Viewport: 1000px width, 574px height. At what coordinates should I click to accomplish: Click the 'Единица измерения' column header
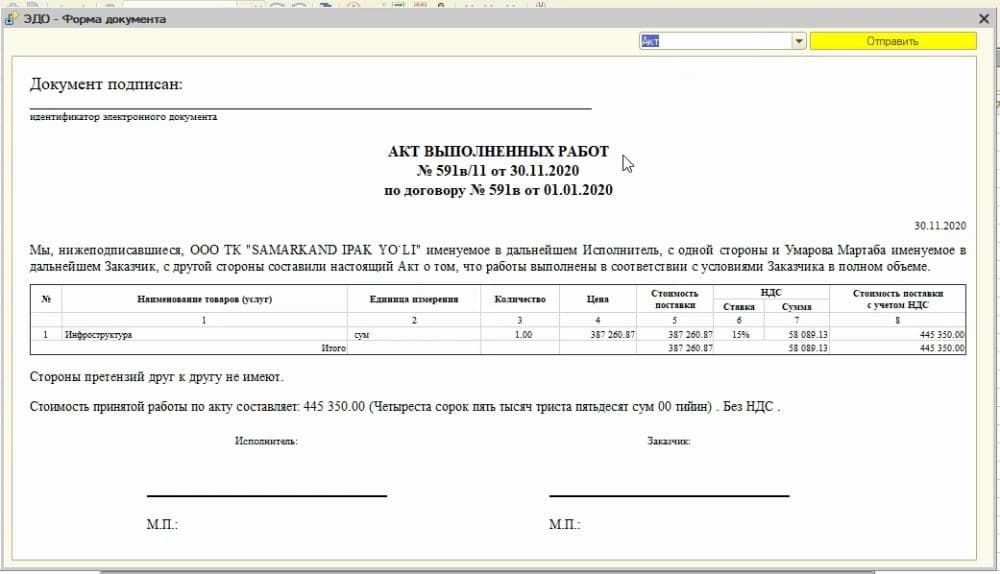click(x=414, y=299)
